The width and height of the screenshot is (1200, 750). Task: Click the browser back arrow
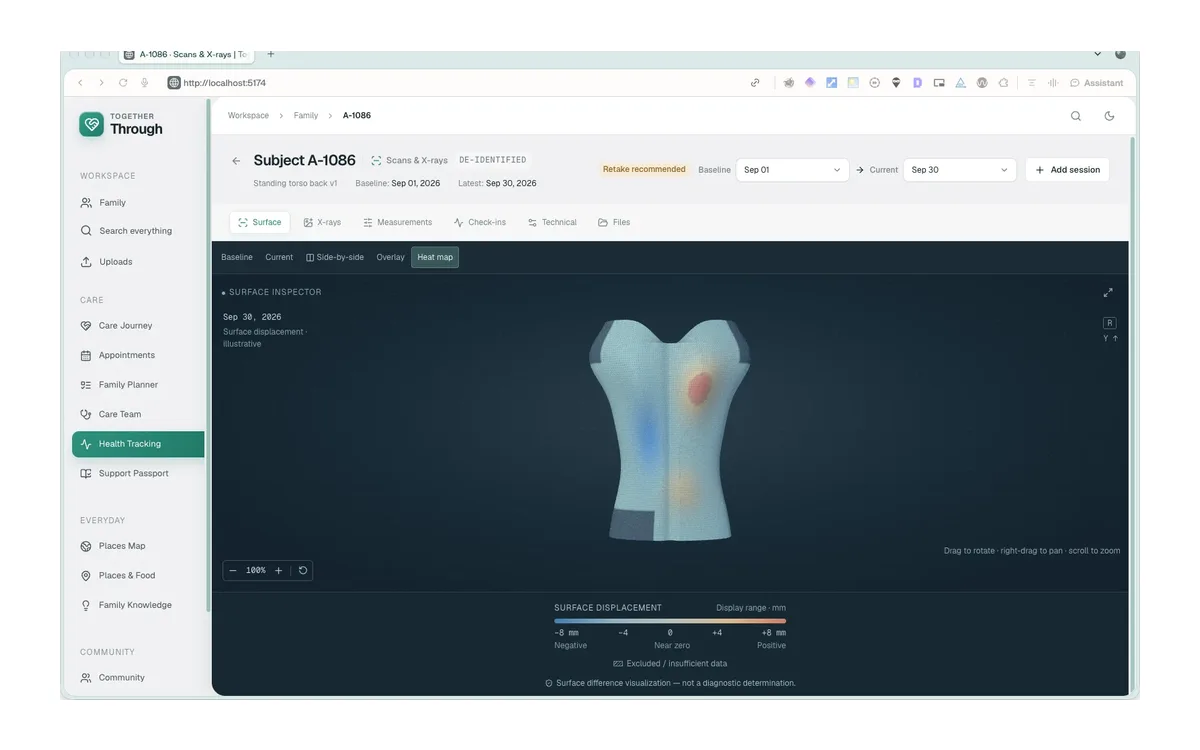(x=81, y=83)
